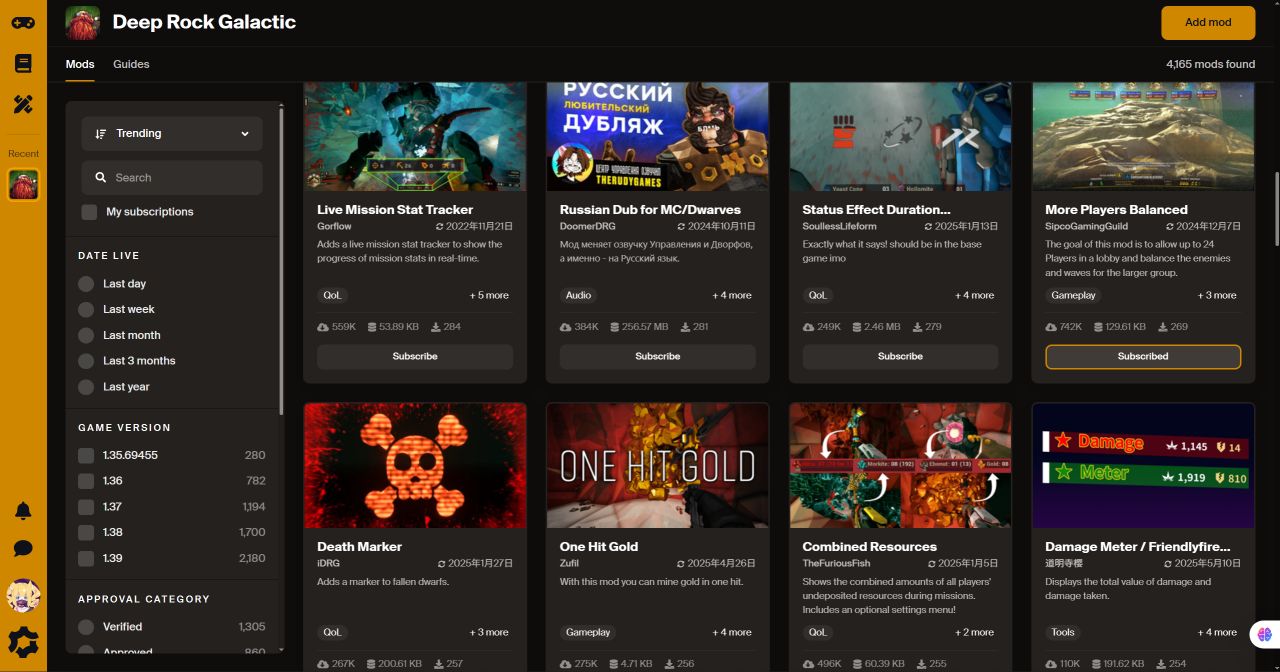Open user profile avatar in sidebar

[x=23, y=596]
